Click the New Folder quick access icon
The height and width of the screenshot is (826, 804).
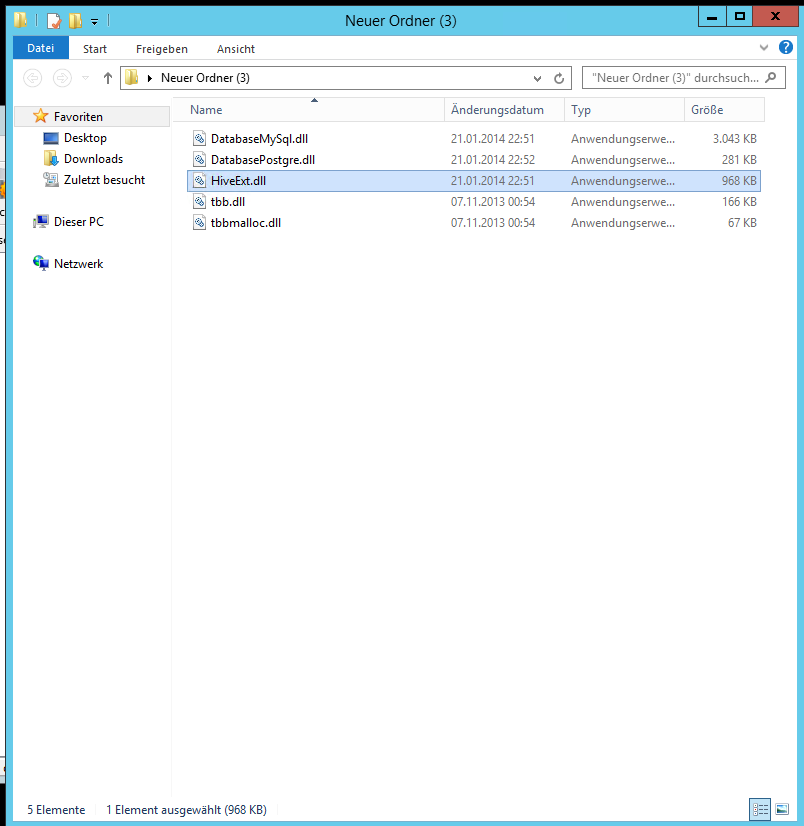[x=75, y=21]
